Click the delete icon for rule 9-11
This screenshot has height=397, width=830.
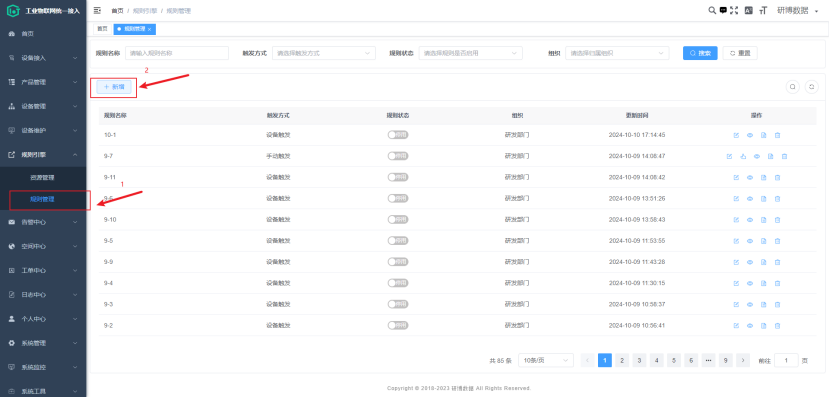778,177
